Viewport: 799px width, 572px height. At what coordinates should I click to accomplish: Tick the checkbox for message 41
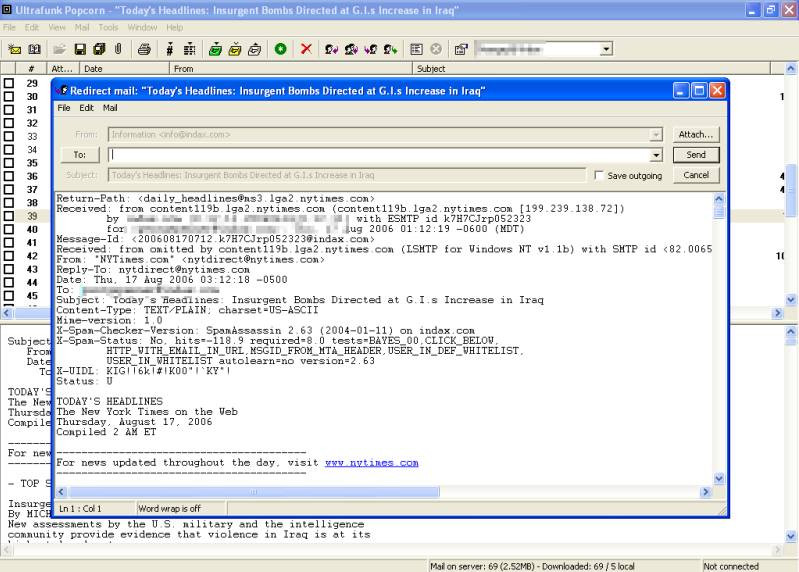point(9,242)
